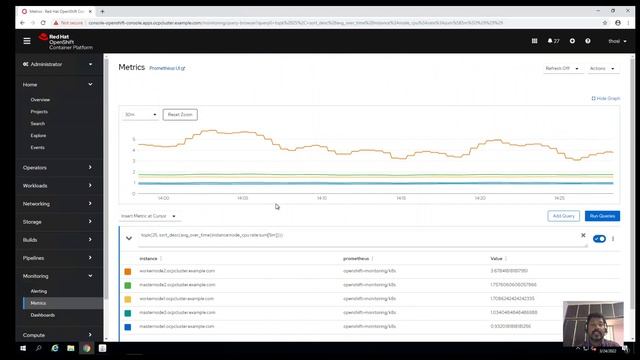Viewport: 640px width, 360px height.
Task: Sort by the prometheus column header
Action: tap(356, 258)
